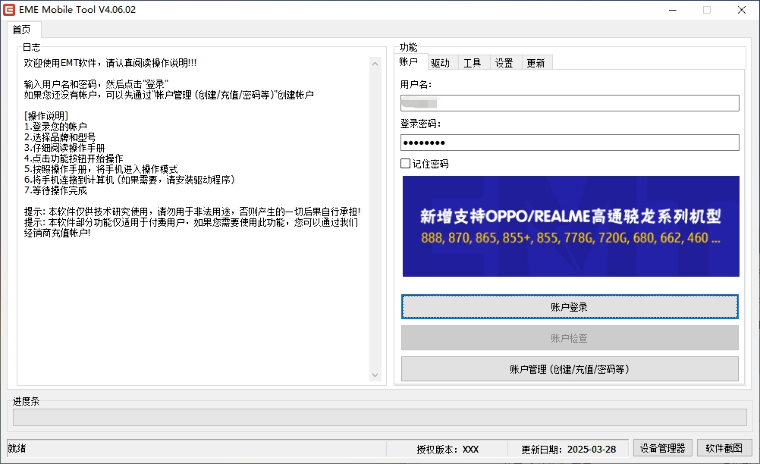Viewport: 760px width, 464px height.
Task: Click the EME app icon in title bar
Action: 11,10
